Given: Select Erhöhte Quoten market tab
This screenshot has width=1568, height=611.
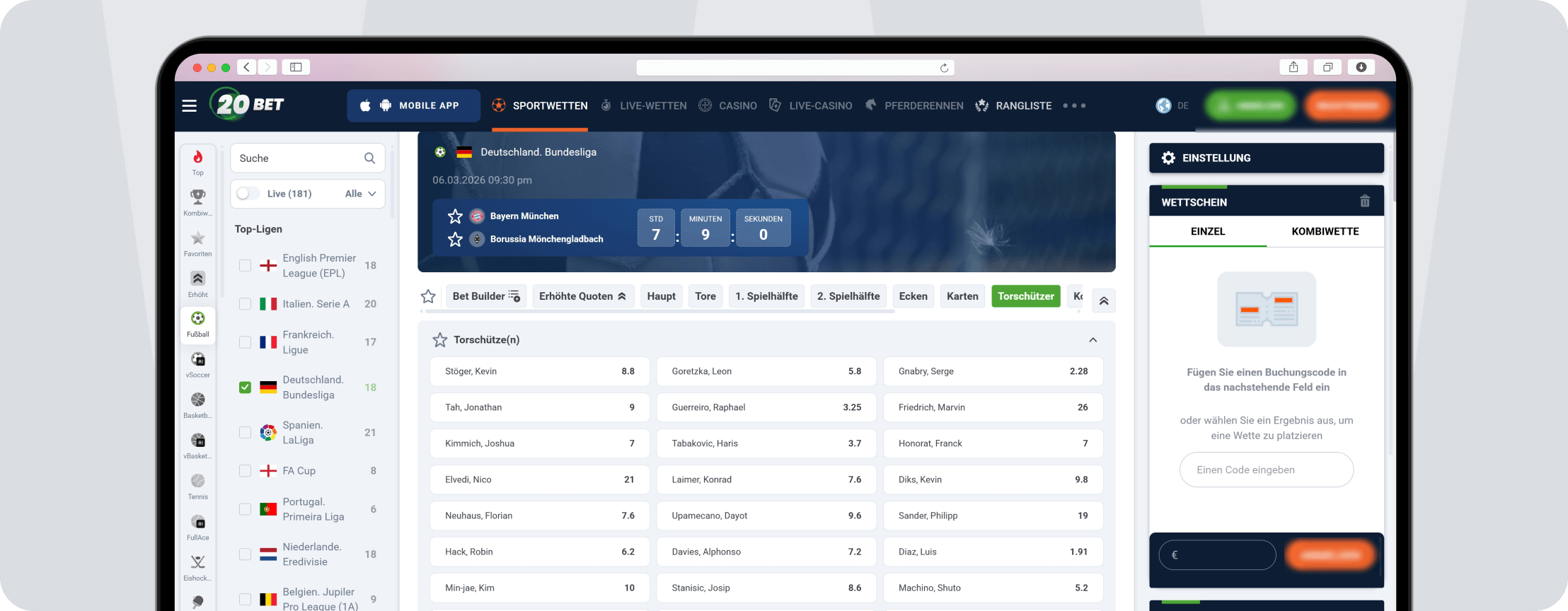Looking at the screenshot, I should tap(582, 296).
